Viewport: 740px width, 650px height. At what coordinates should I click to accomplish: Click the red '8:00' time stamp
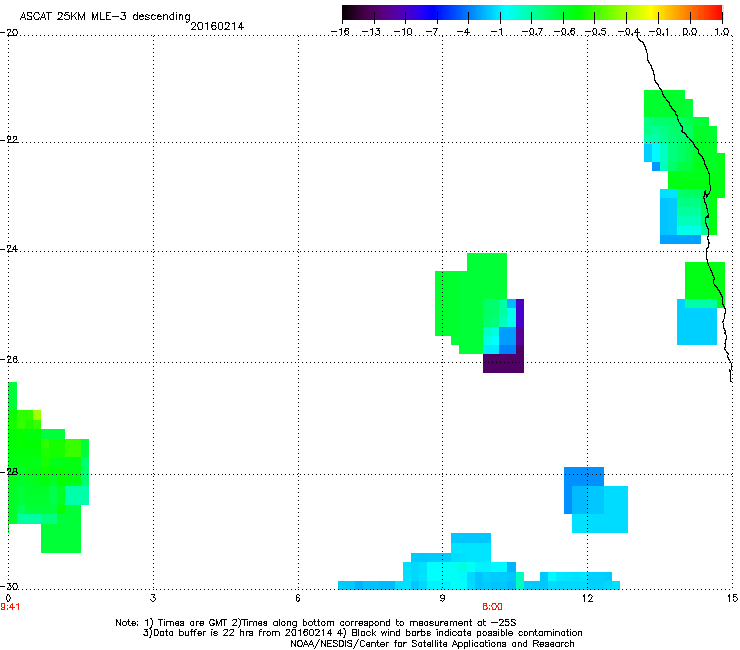click(x=492, y=607)
